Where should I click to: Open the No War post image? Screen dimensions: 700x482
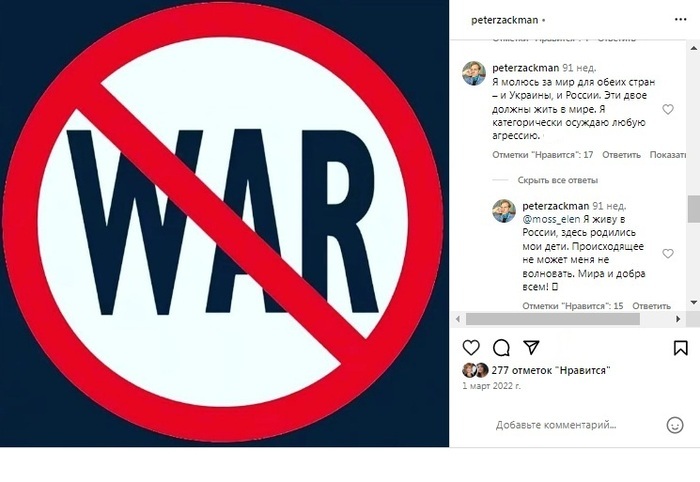click(224, 223)
